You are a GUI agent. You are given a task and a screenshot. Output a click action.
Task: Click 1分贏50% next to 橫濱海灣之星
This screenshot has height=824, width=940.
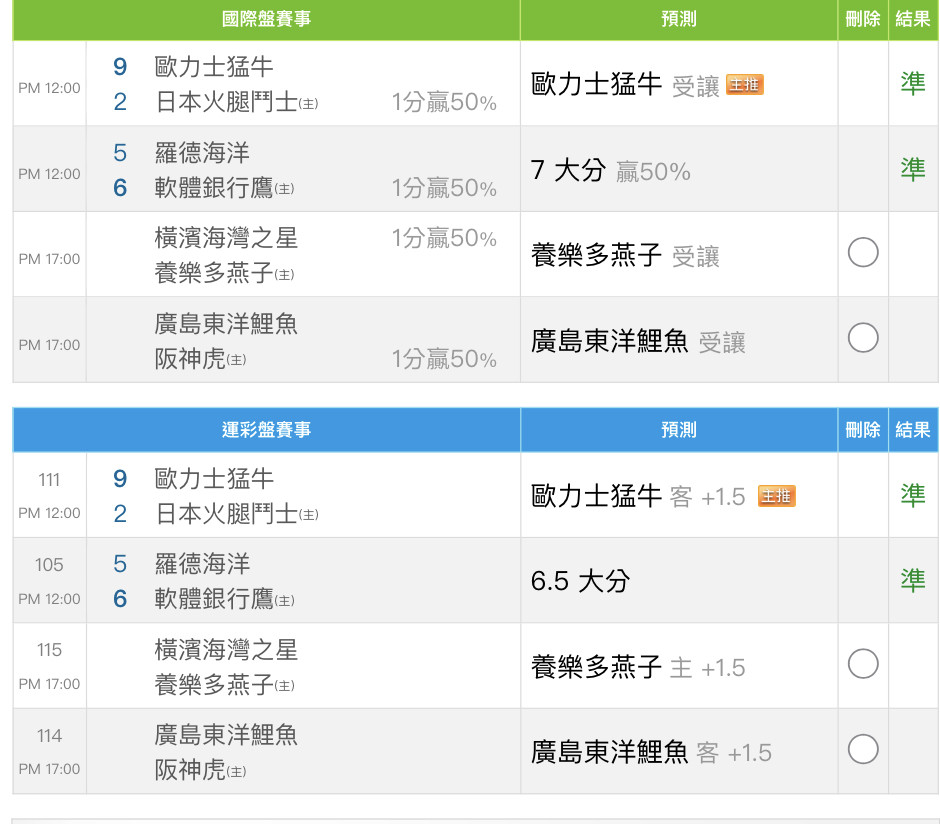[x=444, y=239]
